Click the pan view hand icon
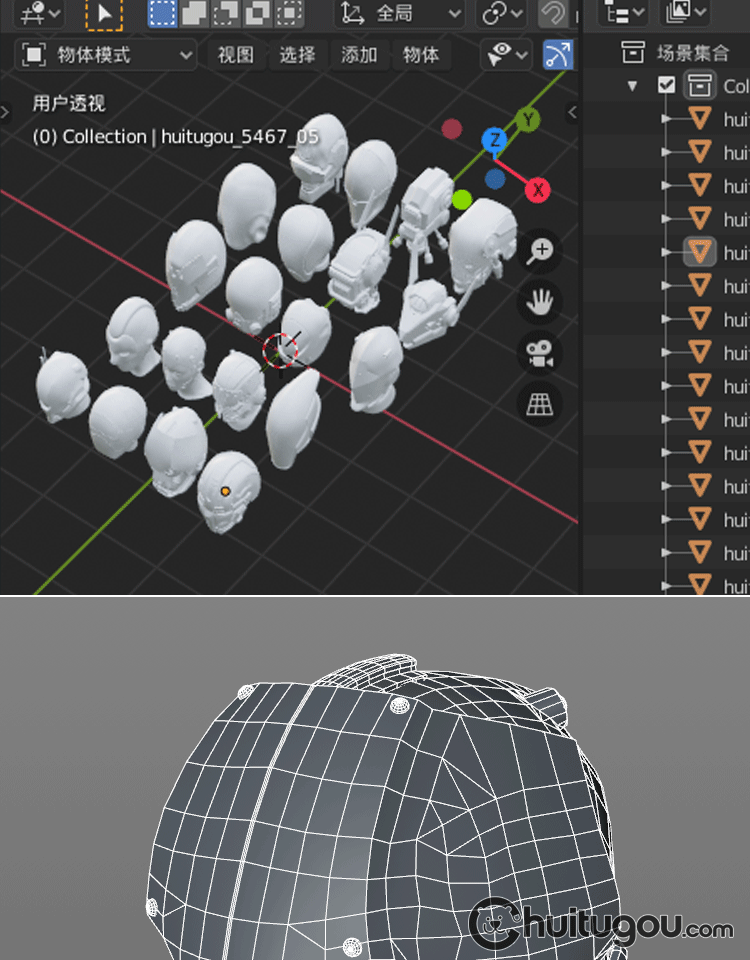750x960 pixels. click(539, 302)
